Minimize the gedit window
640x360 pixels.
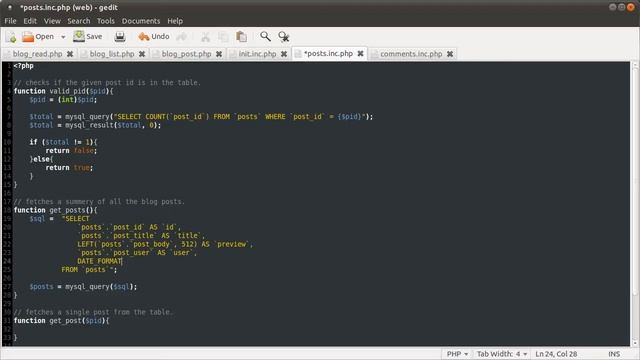(612, 7)
